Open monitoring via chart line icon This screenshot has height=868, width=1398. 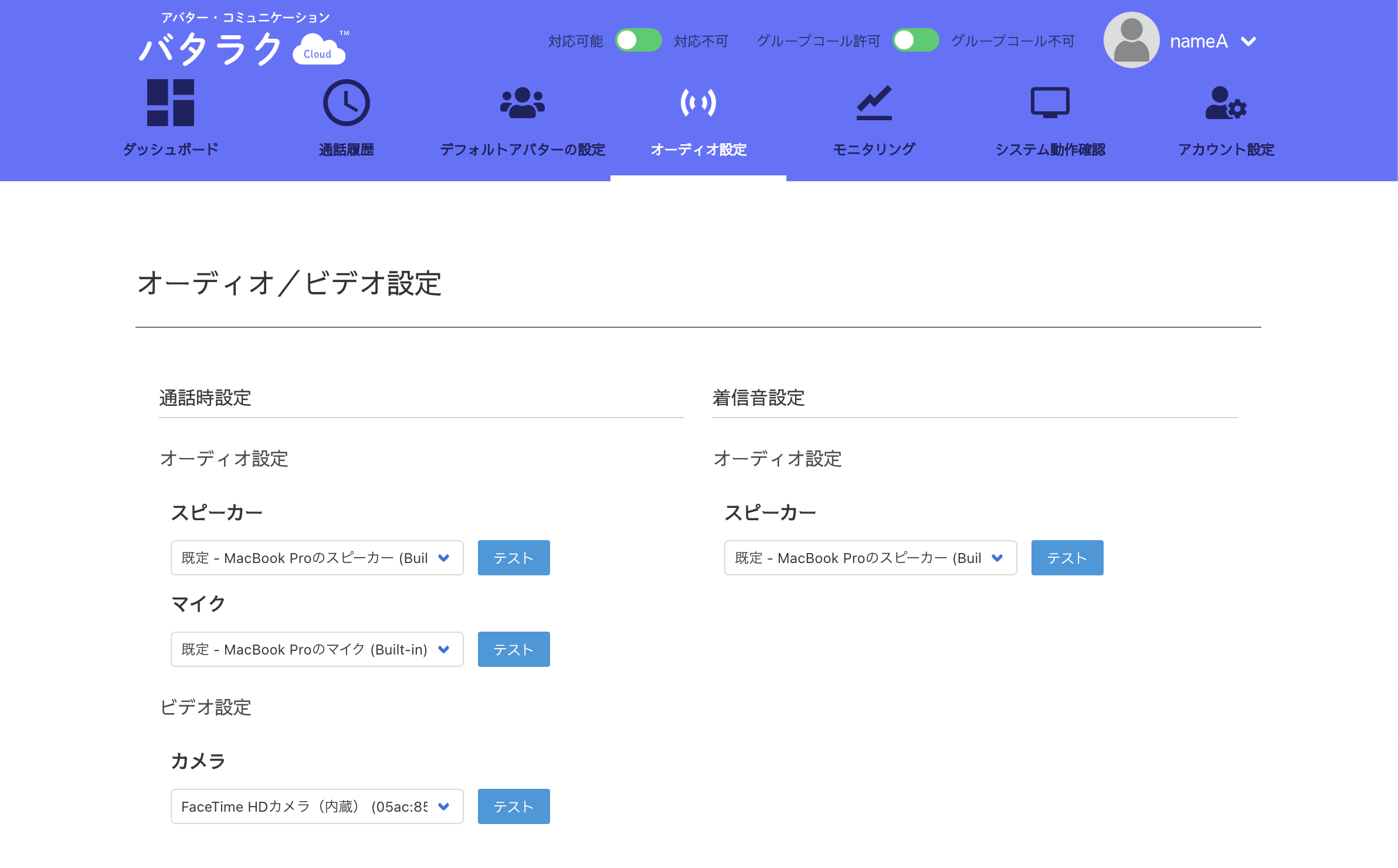(874, 103)
